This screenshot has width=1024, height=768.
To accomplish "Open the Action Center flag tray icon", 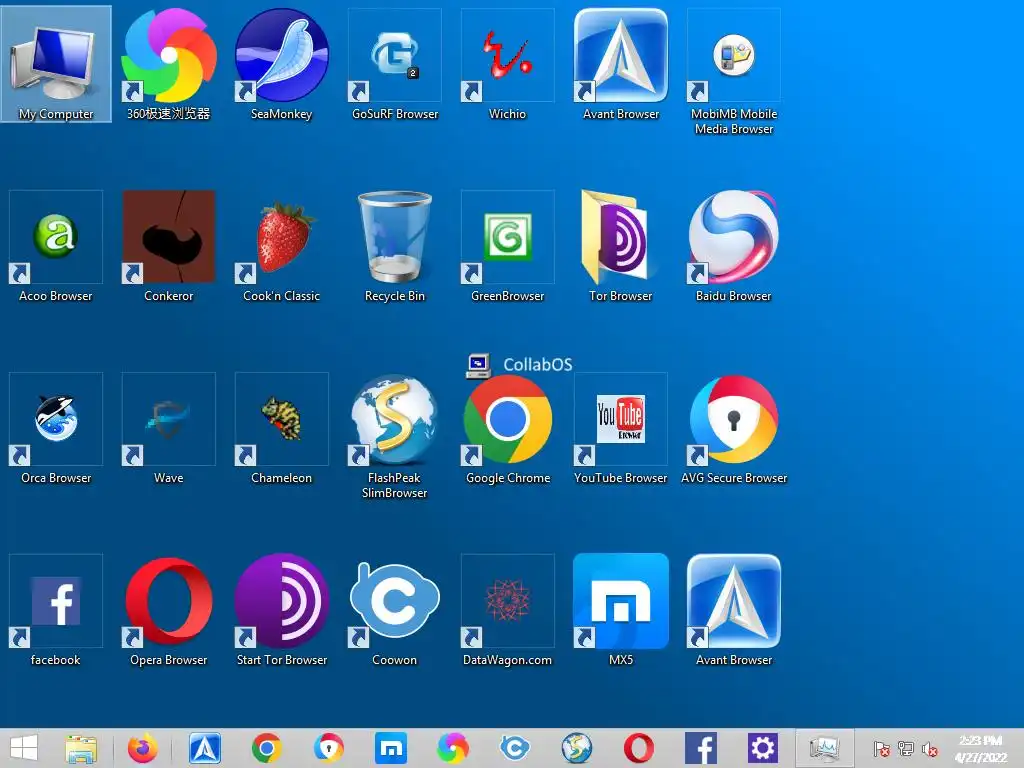I will (882, 749).
